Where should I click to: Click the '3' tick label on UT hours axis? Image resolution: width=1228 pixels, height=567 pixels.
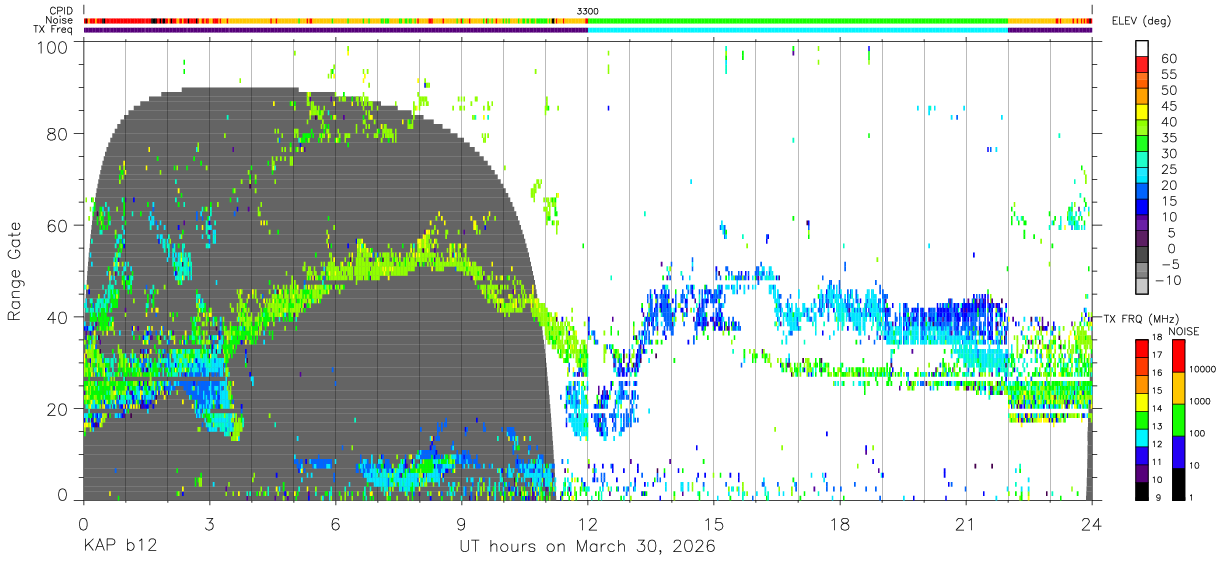click(x=209, y=524)
